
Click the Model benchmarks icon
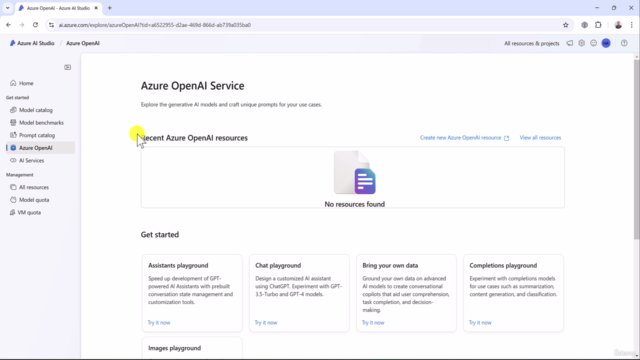13,122
